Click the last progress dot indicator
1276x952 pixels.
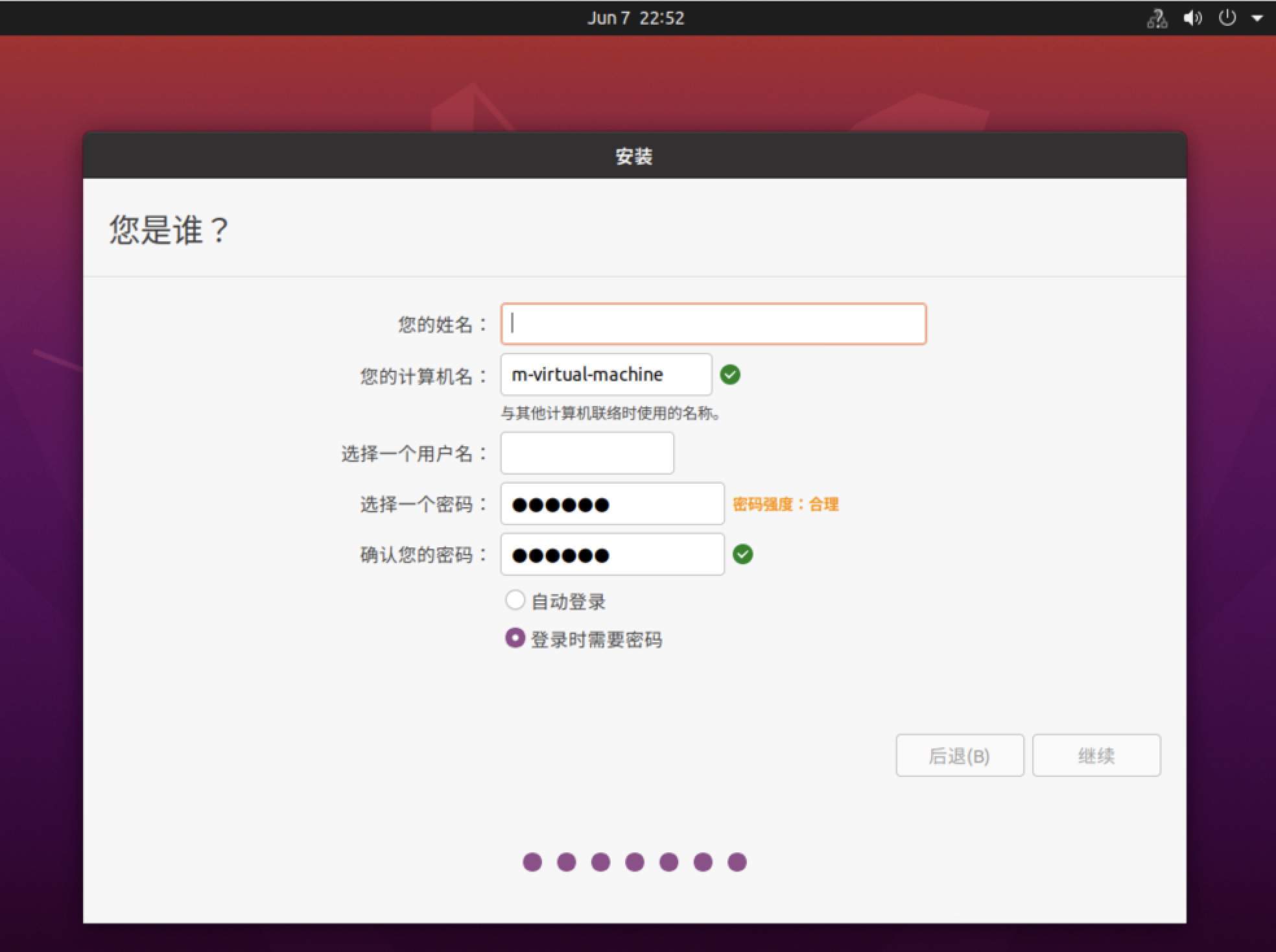(x=737, y=862)
